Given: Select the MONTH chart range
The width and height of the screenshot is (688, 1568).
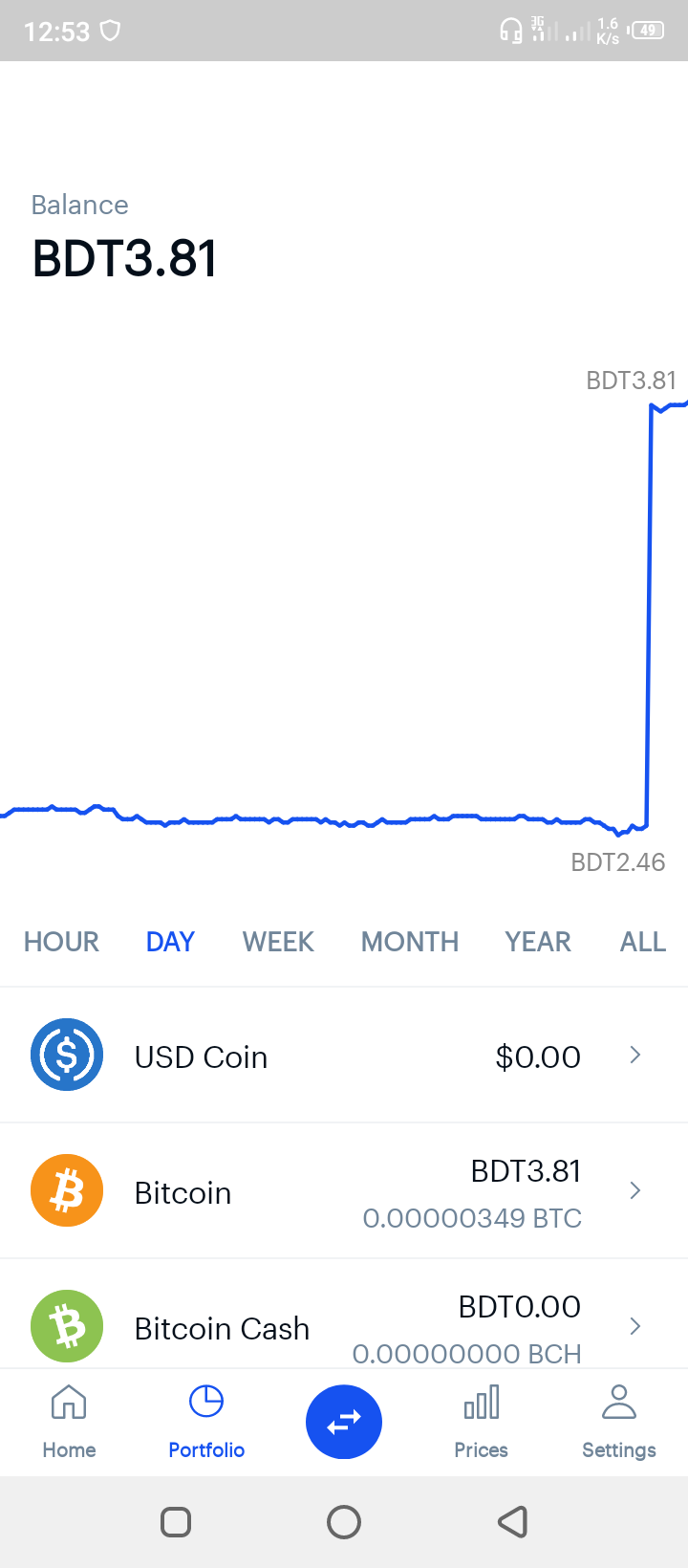Looking at the screenshot, I should (410, 942).
